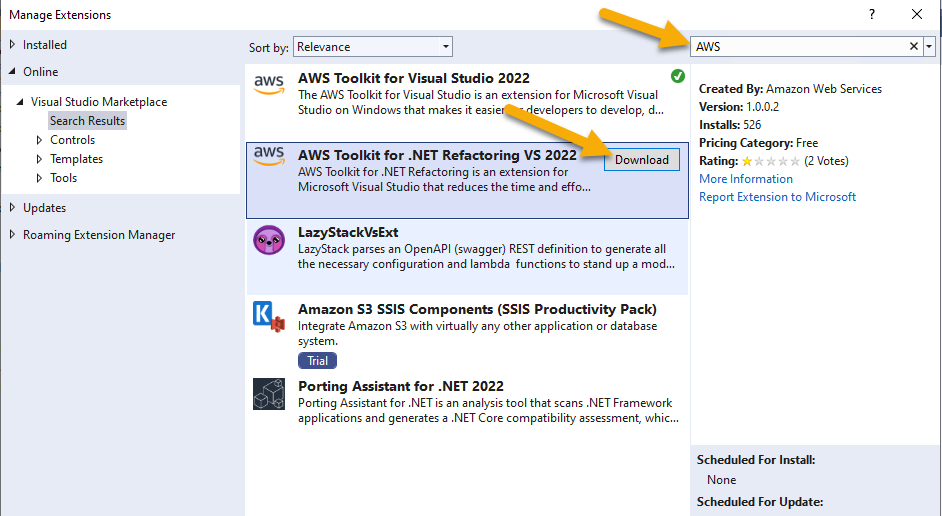Collapse the Online category

coord(12,71)
